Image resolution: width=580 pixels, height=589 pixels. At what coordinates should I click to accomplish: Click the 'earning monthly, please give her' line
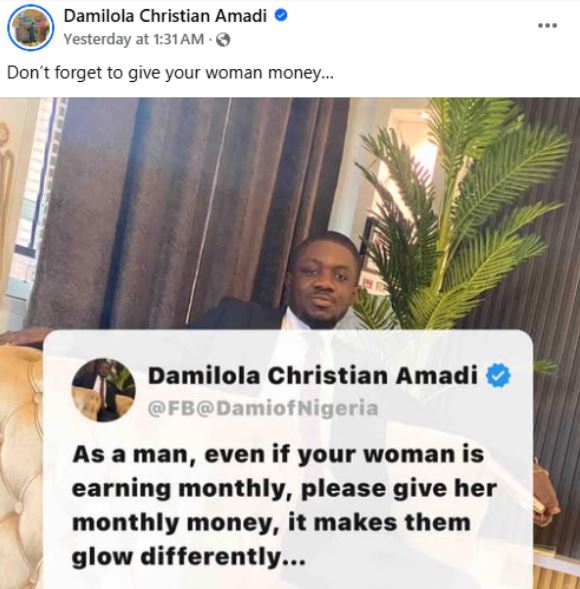tap(284, 489)
